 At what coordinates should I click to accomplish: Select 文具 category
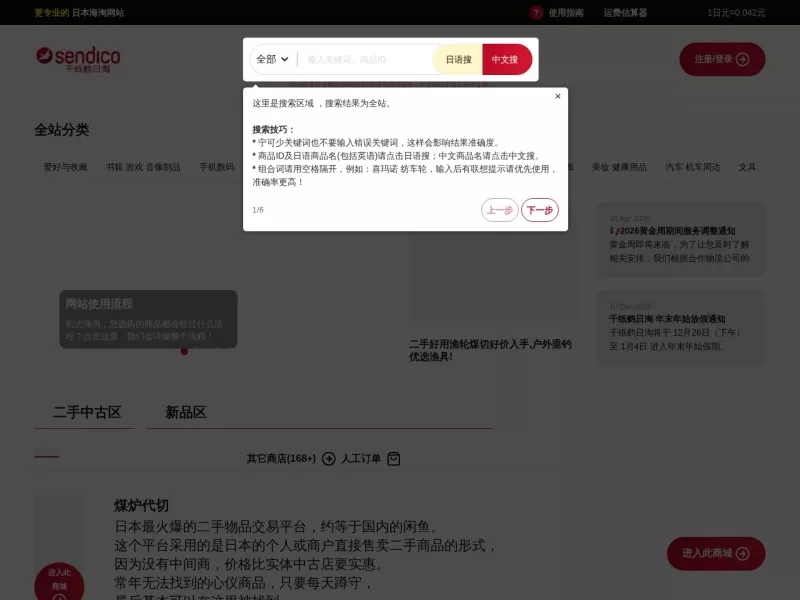tap(747, 167)
